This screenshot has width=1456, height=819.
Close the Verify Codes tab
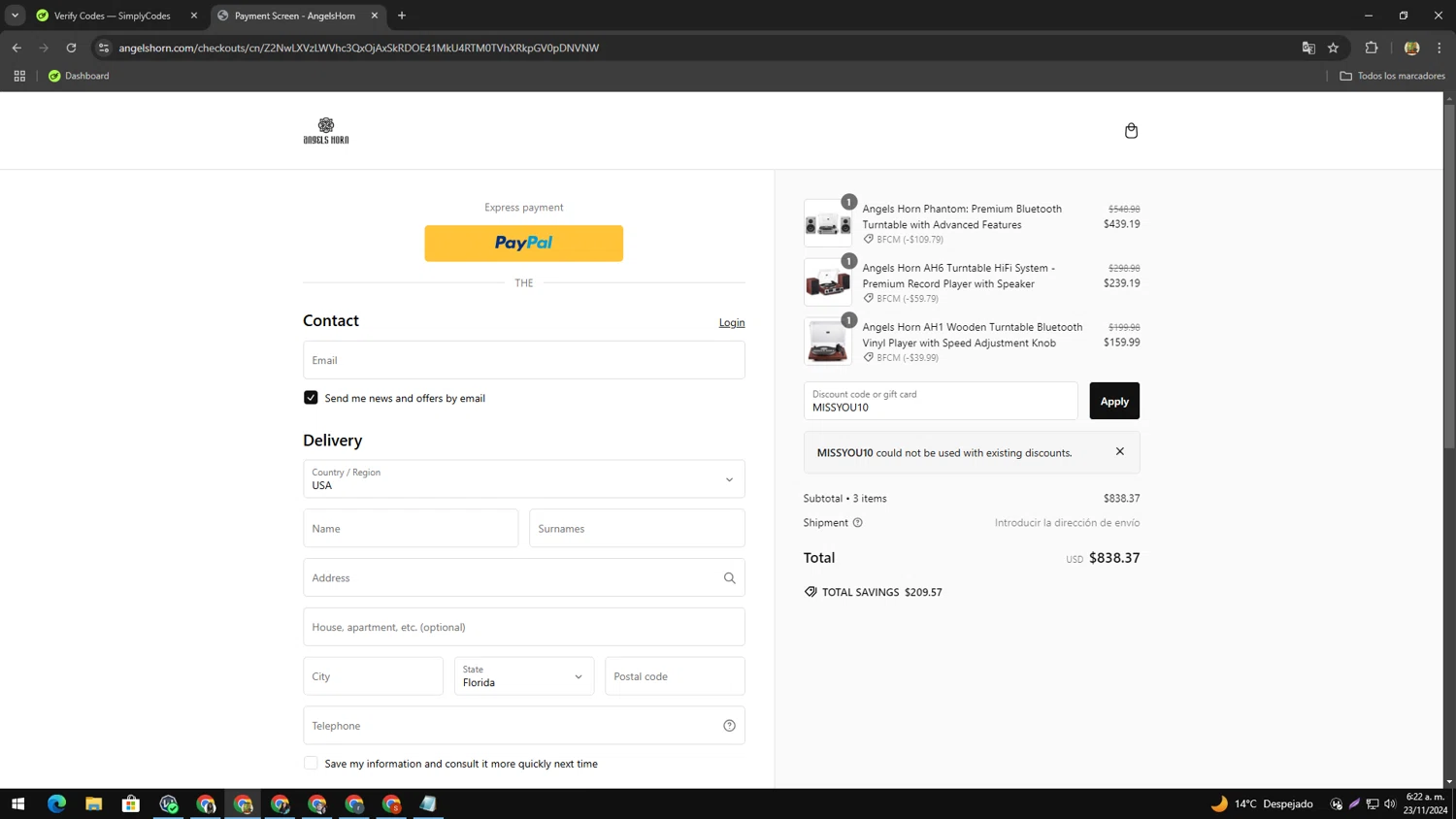194,16
